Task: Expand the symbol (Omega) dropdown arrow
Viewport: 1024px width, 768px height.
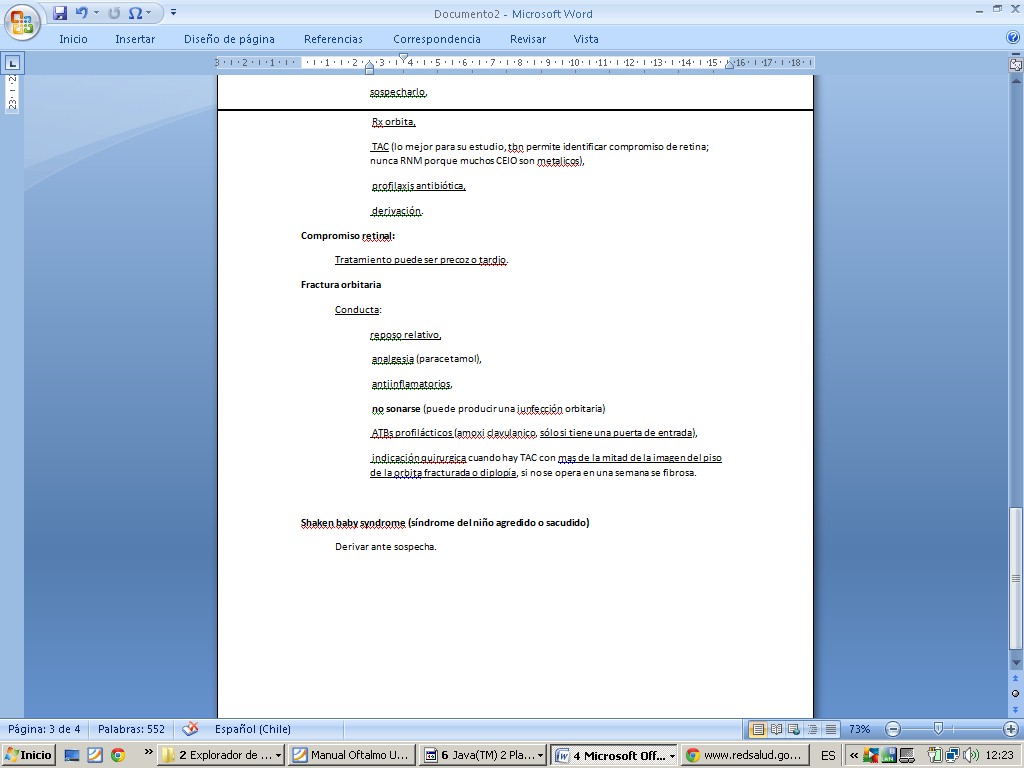Action: (149, 13)
